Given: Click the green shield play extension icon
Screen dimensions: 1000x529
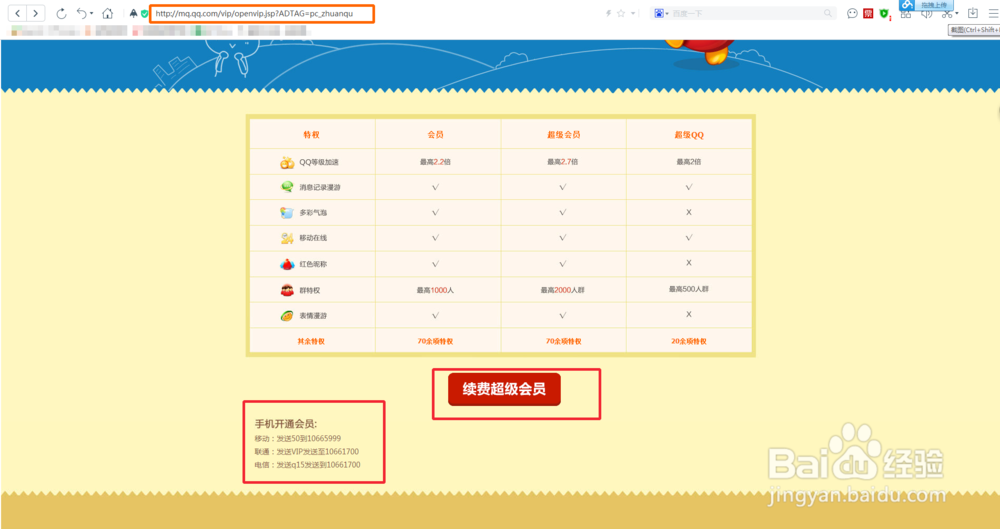Looking at the screenshot, I should pyautogui.click(x=884, y=13).
